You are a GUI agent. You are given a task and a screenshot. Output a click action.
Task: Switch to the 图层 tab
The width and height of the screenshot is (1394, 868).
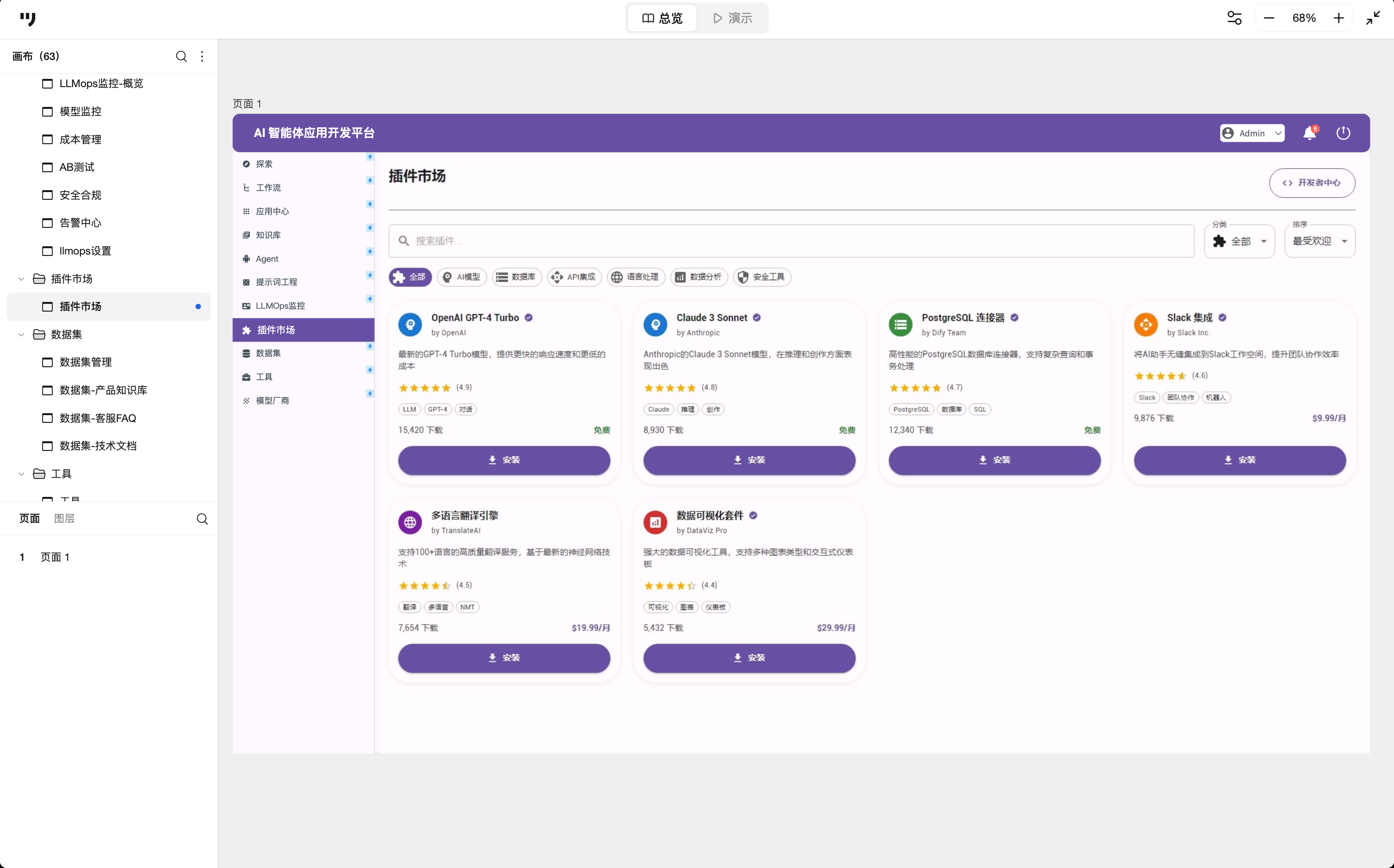click(x=64, y=519)
